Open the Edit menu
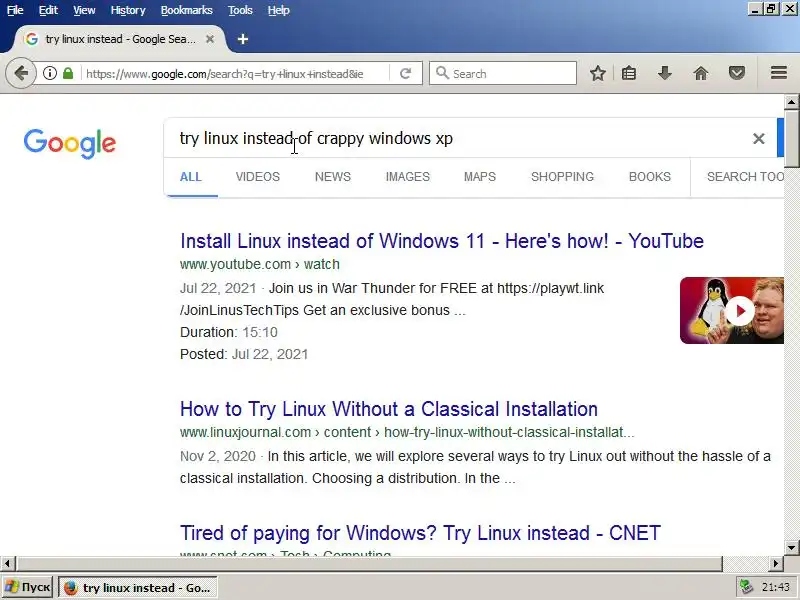This screenshot has height=600, width=800. (48, 10)
